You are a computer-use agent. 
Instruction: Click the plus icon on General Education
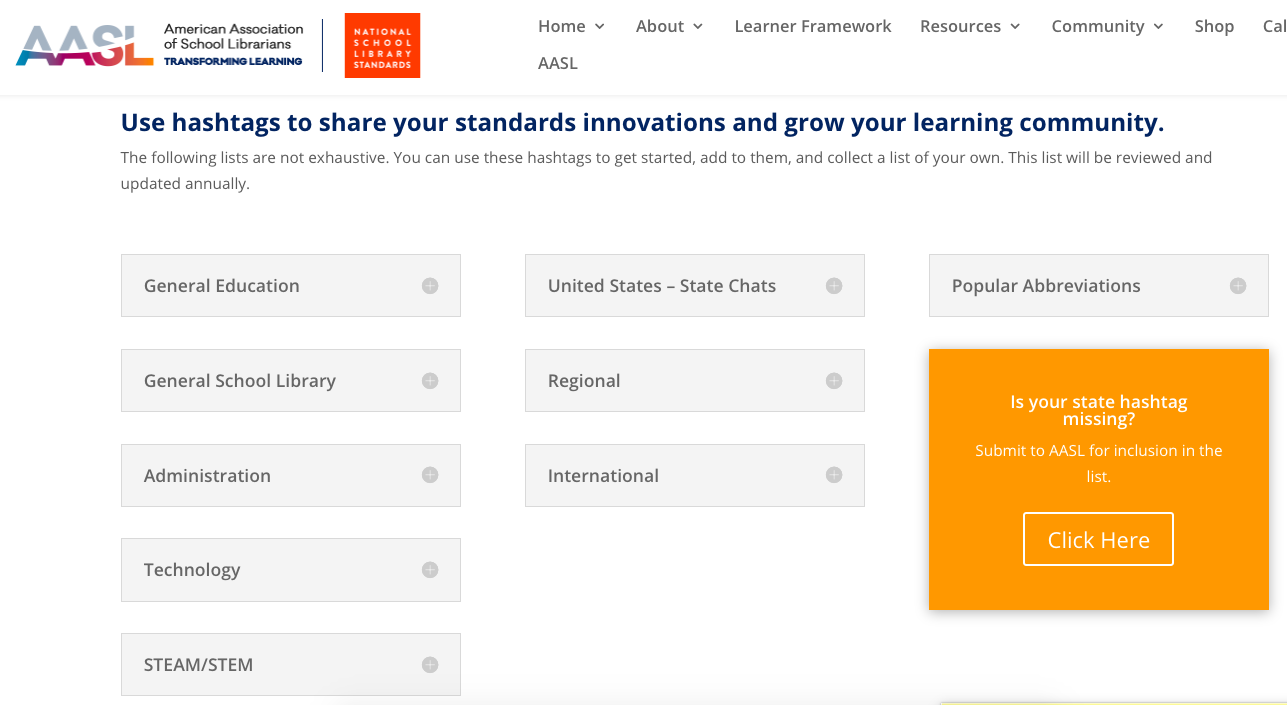pyautogui.click(x=430, y=285)
